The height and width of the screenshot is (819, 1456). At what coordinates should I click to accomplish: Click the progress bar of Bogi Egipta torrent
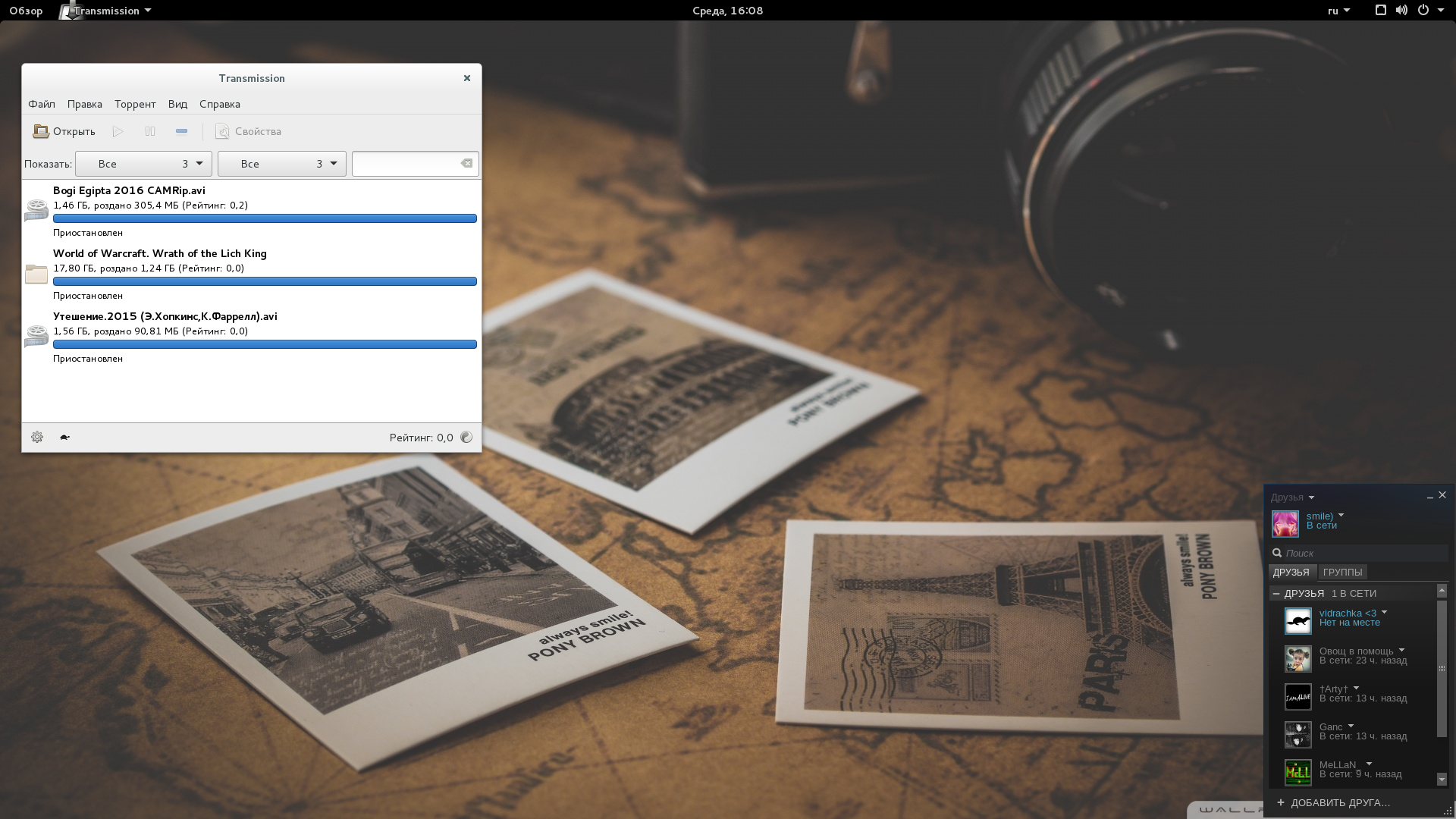tap(265, 218)
